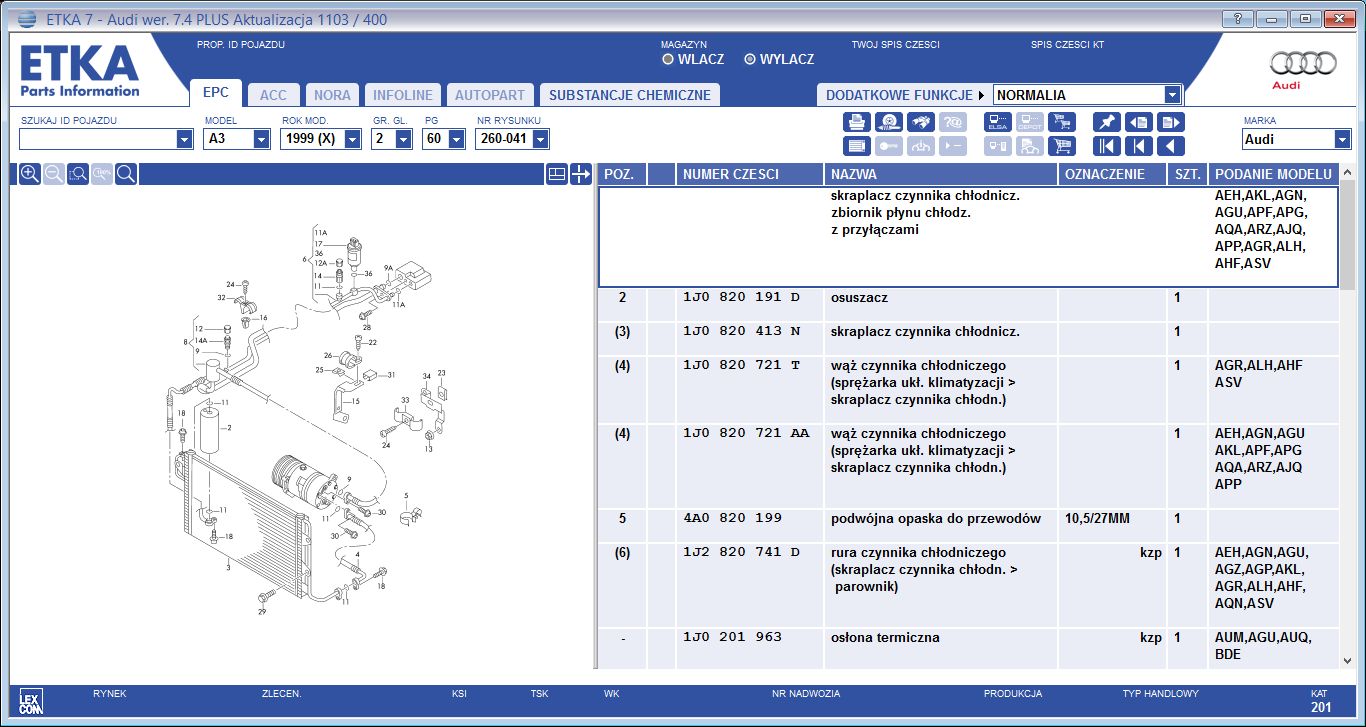Click the car lift icon

pyautogui.click(x=921, y=146)
